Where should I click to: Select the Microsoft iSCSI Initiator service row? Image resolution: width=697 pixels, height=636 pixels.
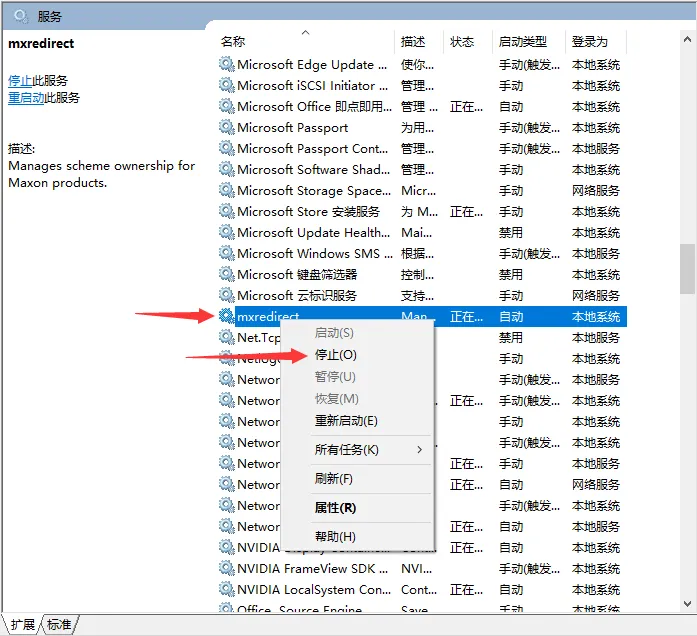pos(422,85)
